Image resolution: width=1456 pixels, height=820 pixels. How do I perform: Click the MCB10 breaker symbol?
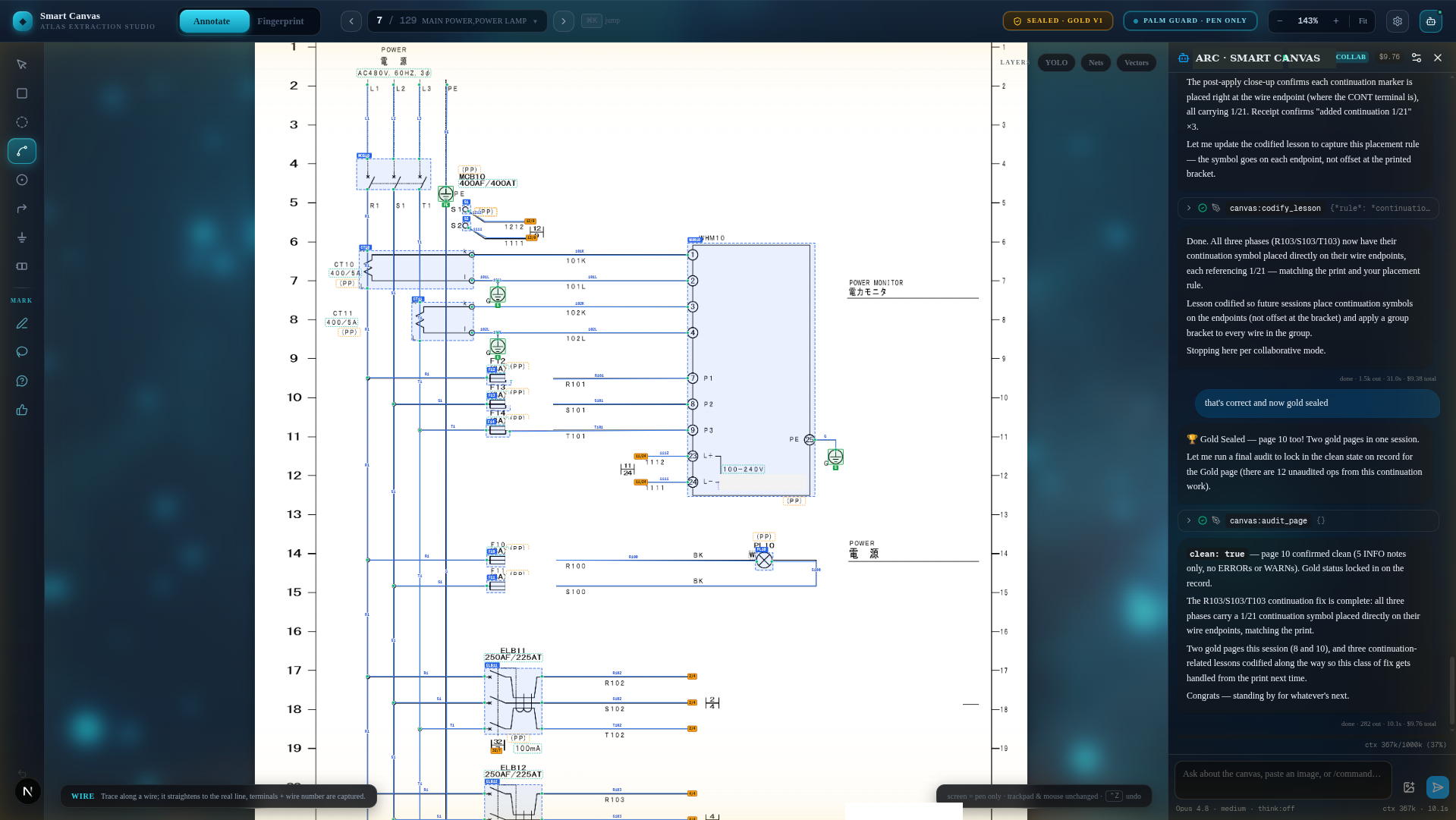coord(394,174)
